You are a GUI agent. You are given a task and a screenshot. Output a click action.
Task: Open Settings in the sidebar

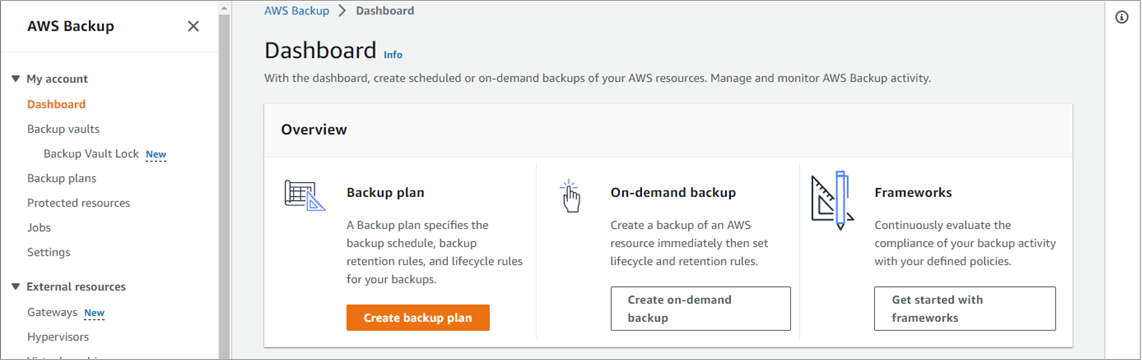coord(49,252)
